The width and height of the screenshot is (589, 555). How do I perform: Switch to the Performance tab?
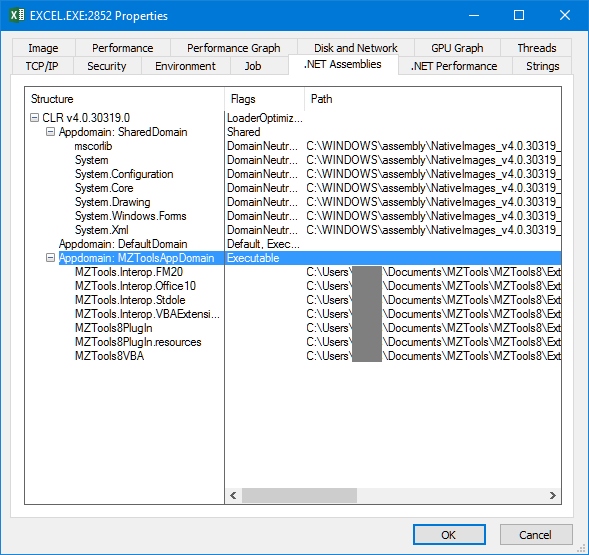tap(122, 48)
